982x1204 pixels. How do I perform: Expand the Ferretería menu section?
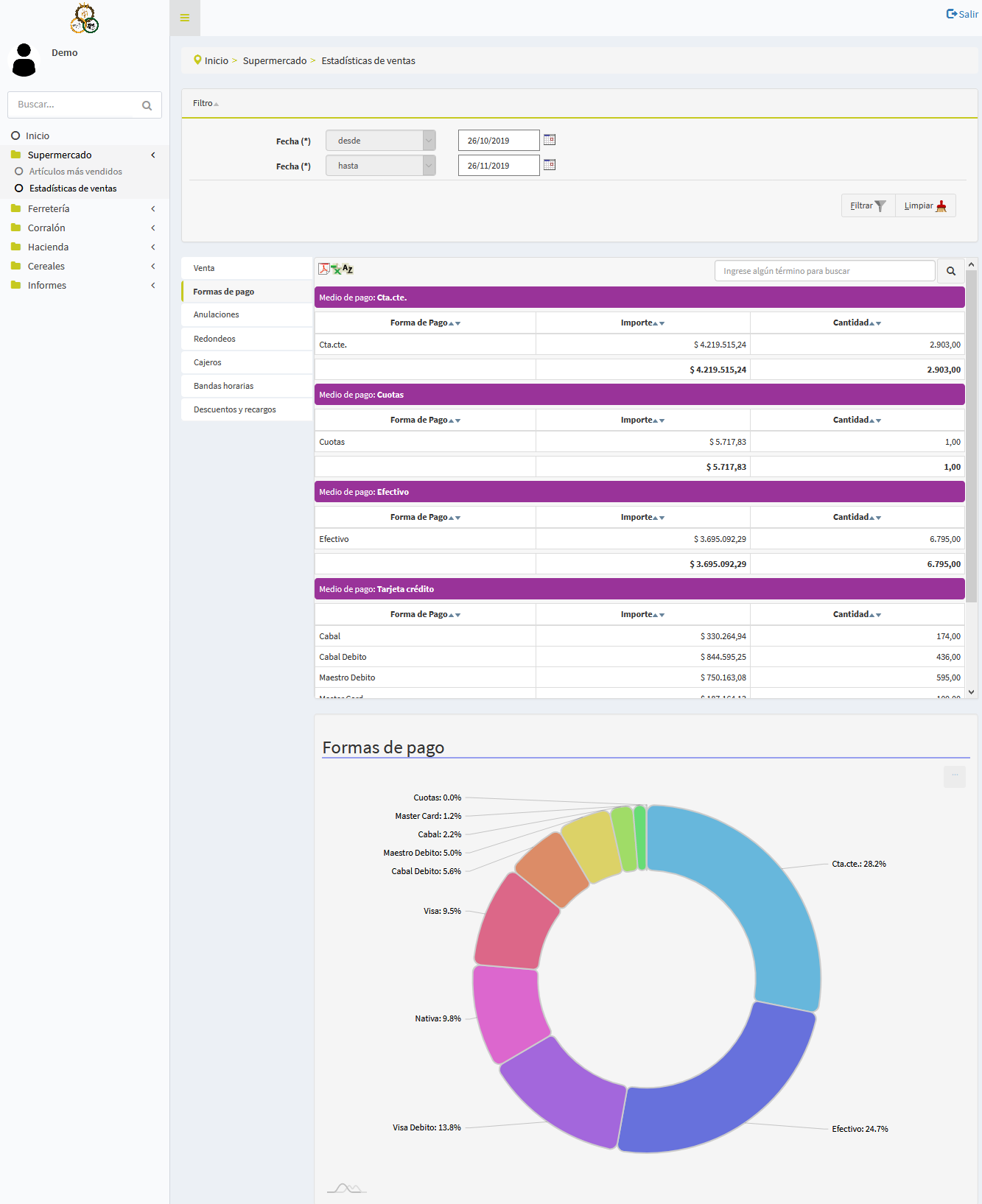pyautogui.click(x=49, y=209)
